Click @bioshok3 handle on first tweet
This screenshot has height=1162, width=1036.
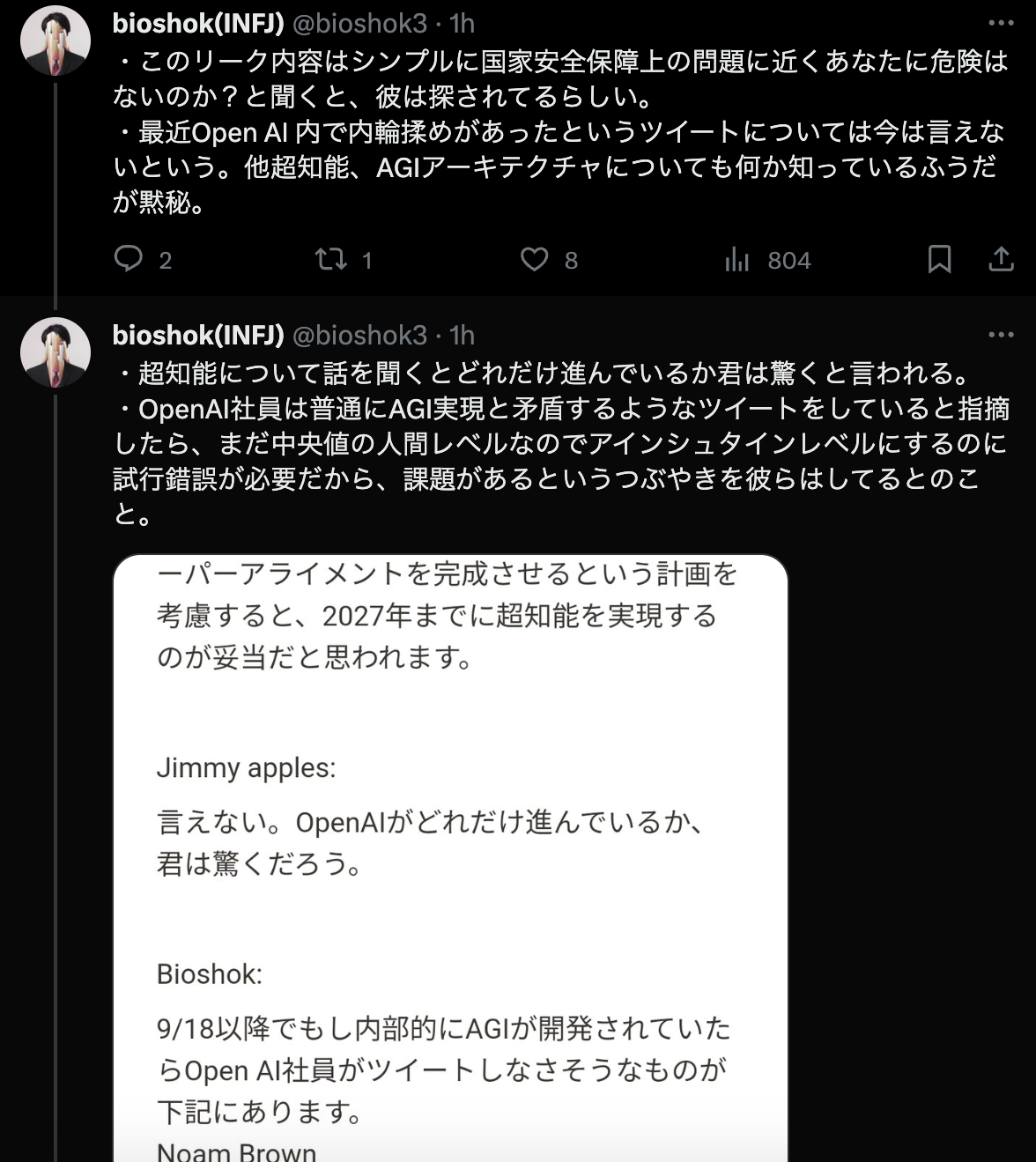click(x=359, y=23)
